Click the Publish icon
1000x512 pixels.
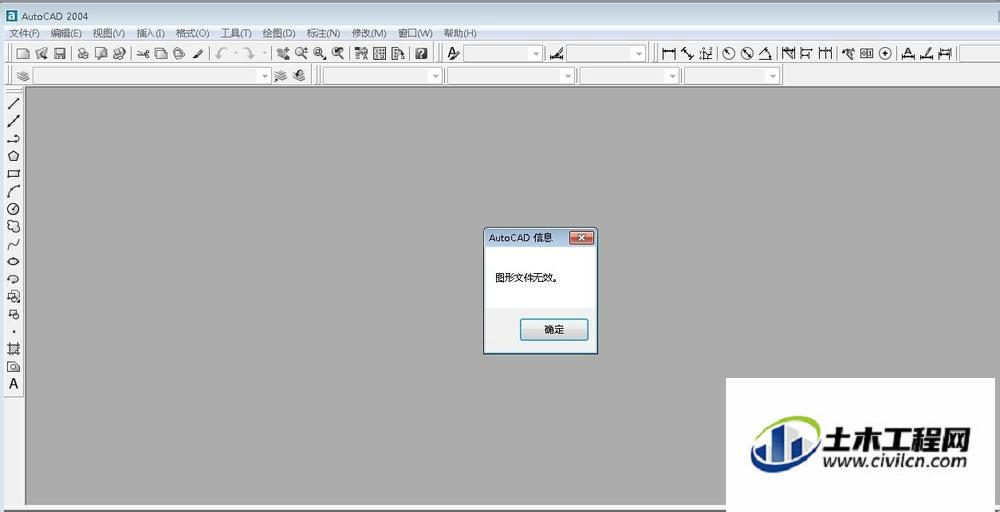tap(119, 54)
